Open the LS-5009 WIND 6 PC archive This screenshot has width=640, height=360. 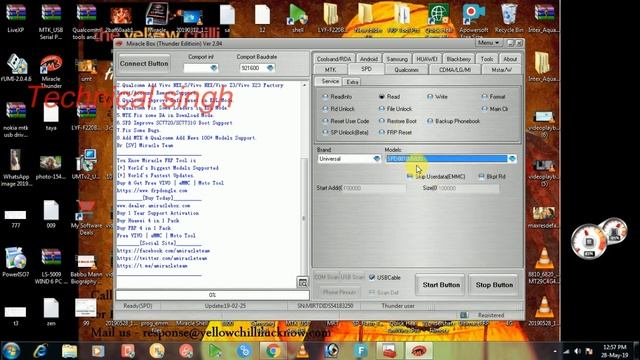pyautogui.click(x=51, y=266)
